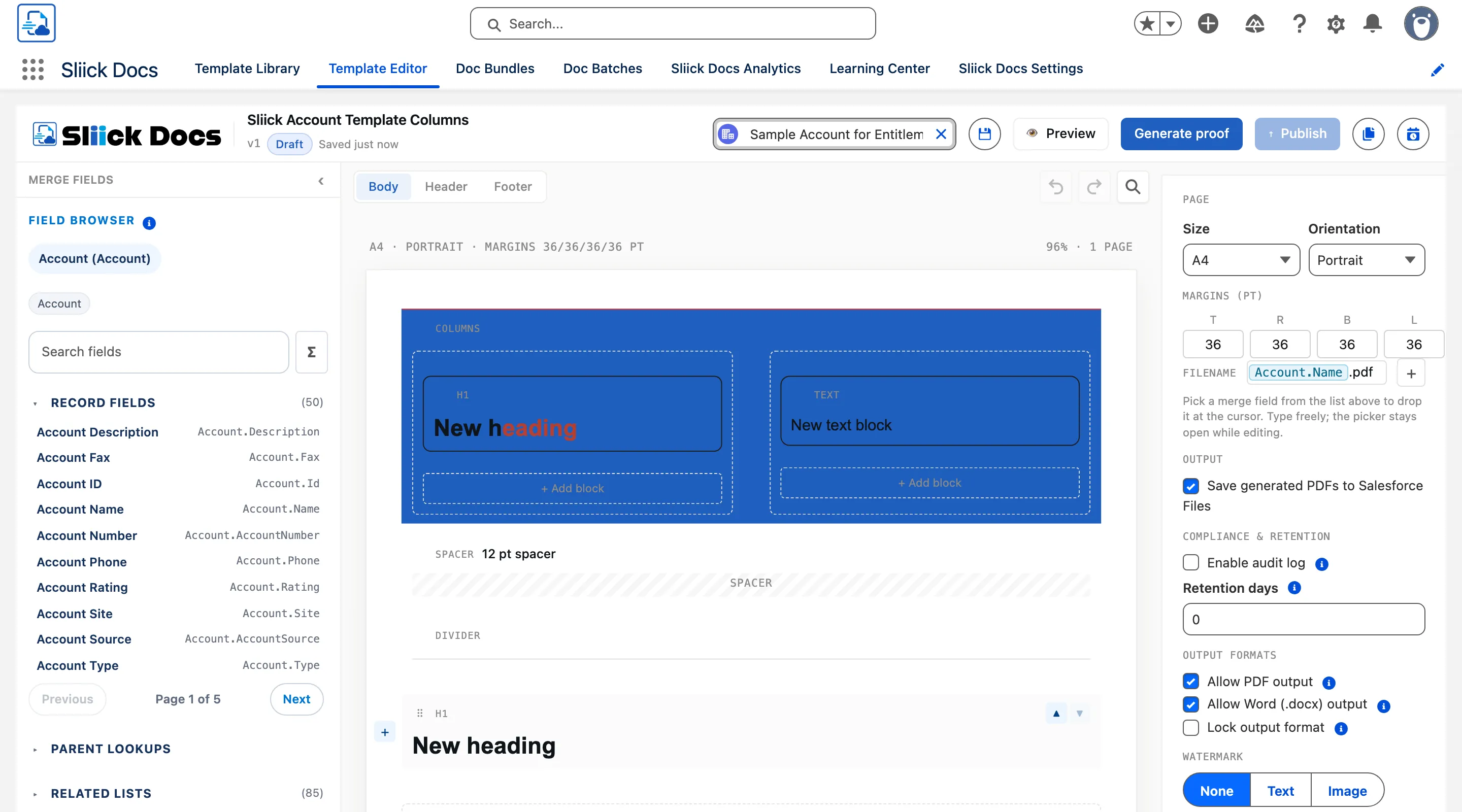This screenshot has height=812, width=1462.
Task: Uncheck Allow PDF output
Action: tap(1191, 681)
